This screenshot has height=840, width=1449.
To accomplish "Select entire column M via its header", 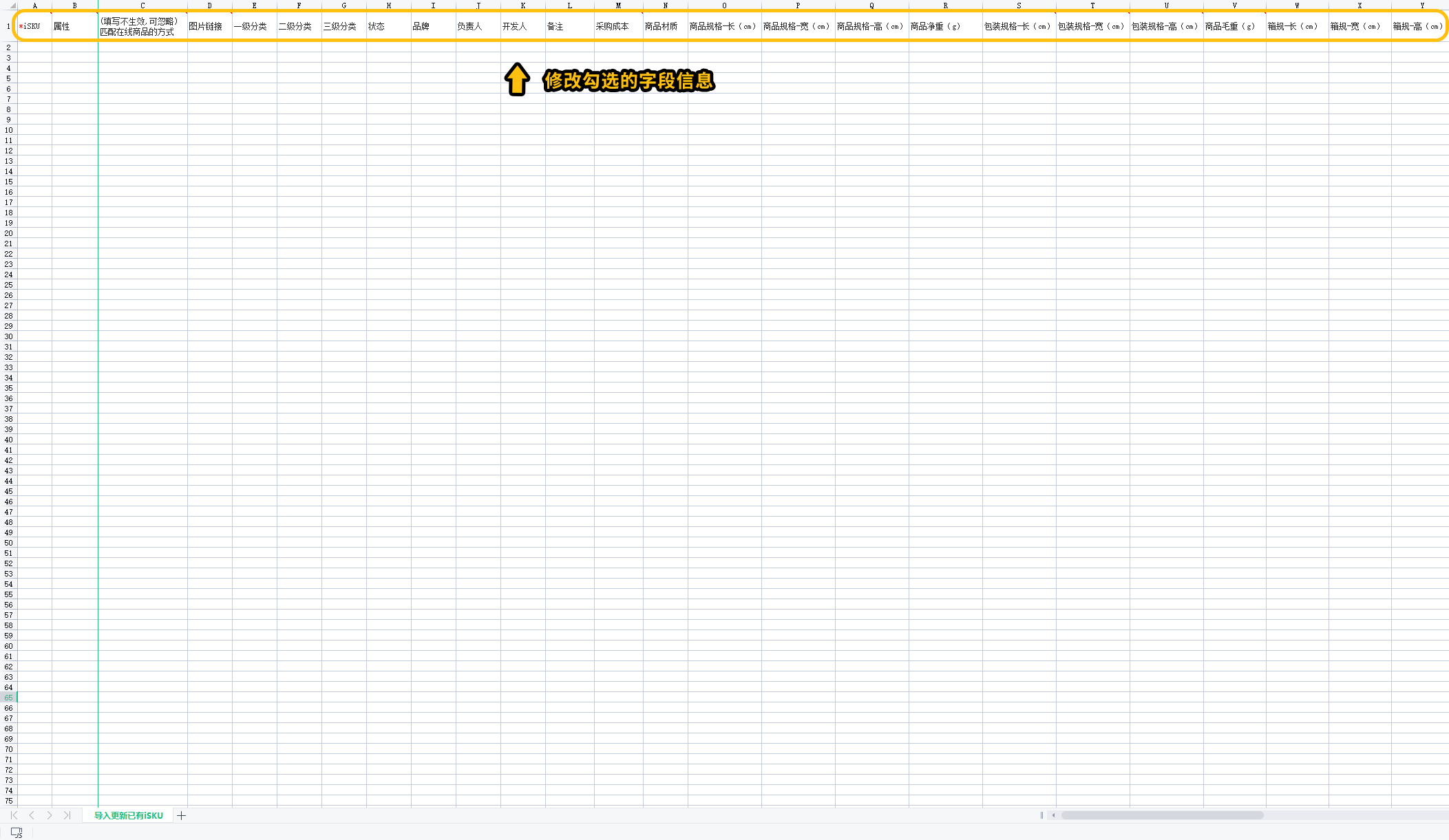I will tap(619, 6).
